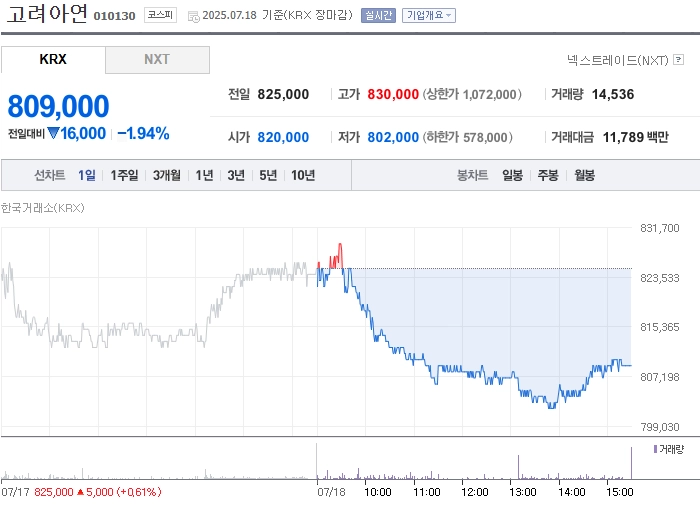Click the 고가 value 830,000
This screenshot has height=505, width=700.
click(393, 94)
